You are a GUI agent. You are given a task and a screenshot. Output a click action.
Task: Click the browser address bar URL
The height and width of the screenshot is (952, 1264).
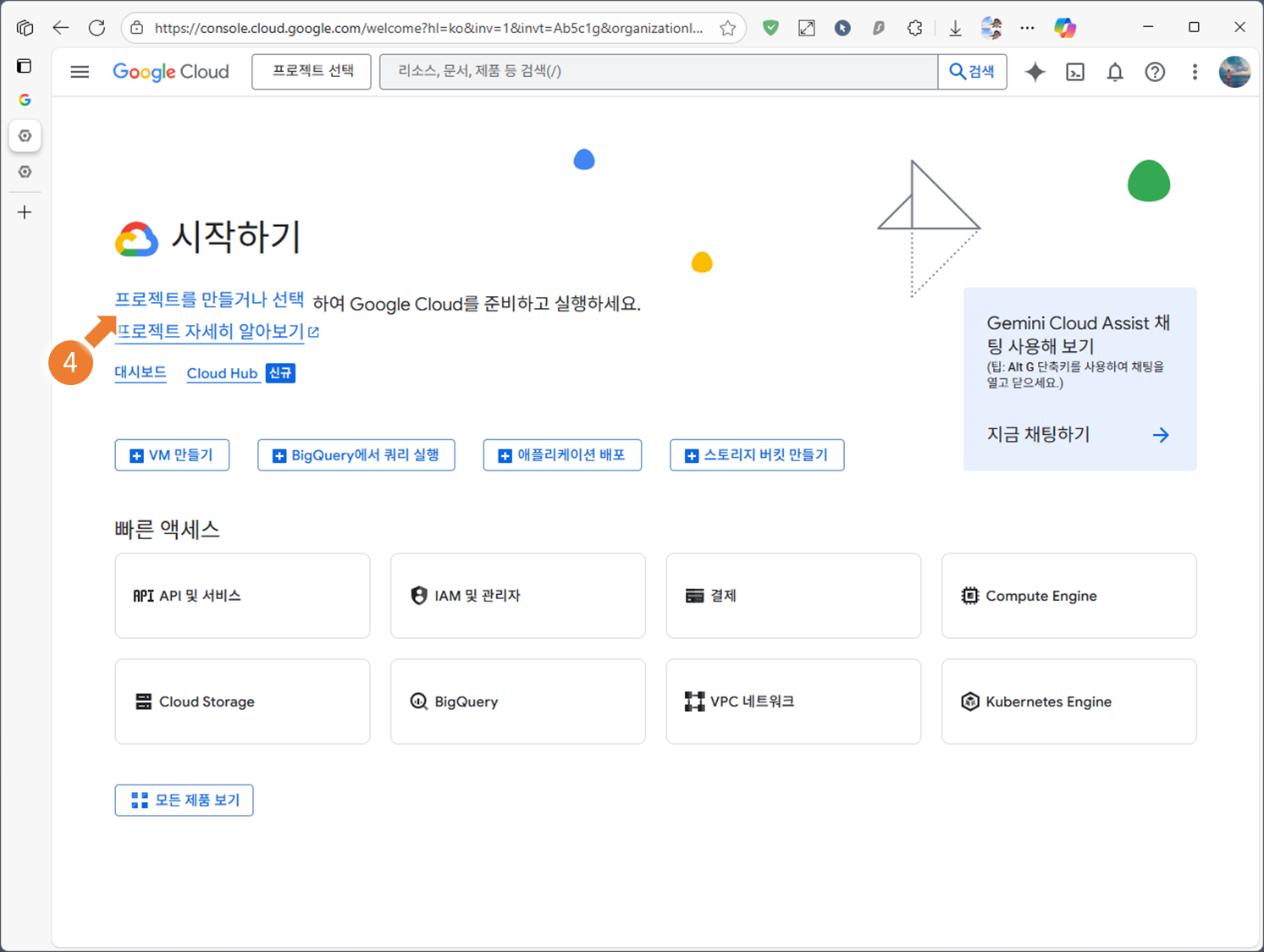tap(428, 28)
